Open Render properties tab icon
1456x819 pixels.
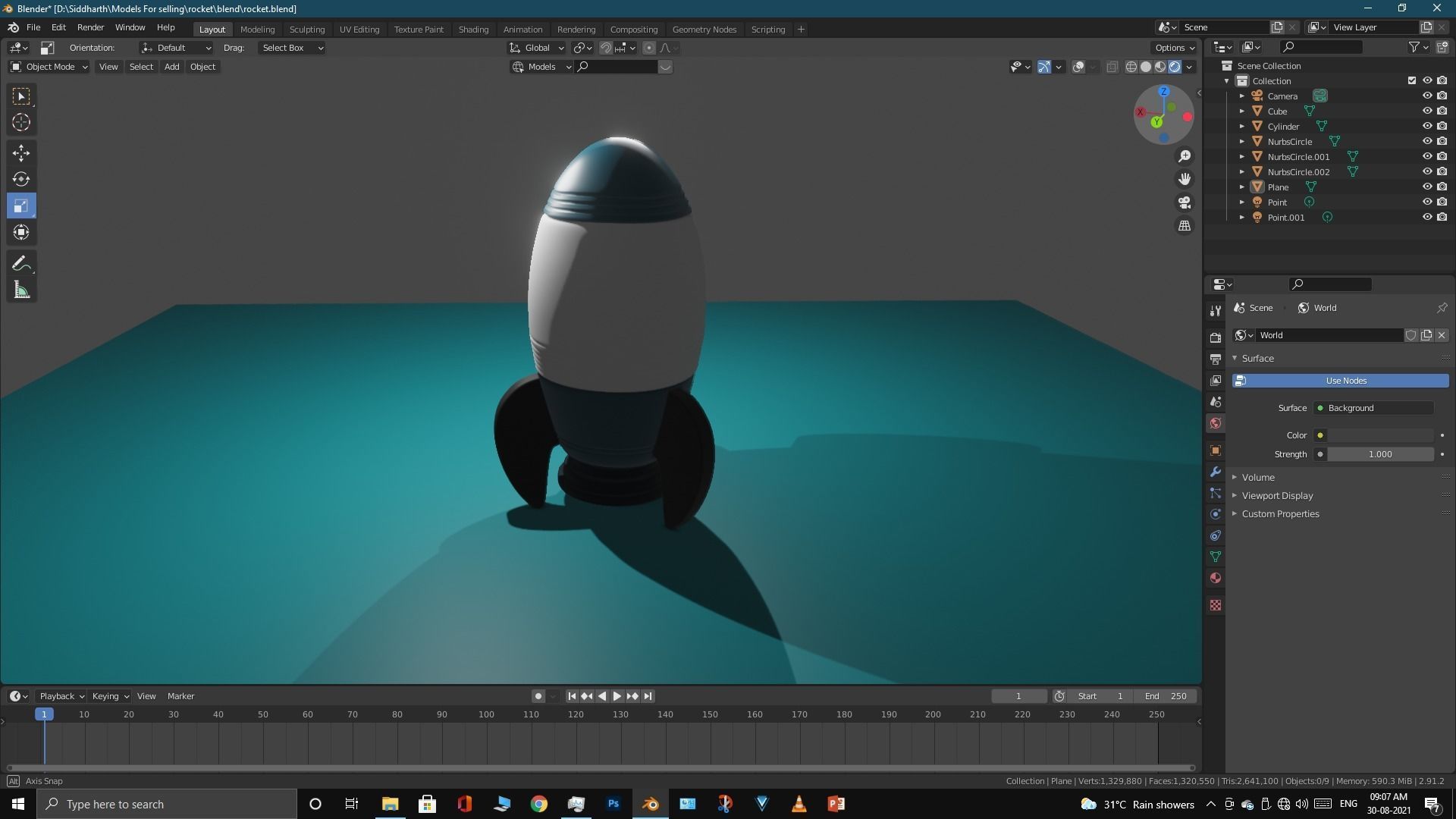tap(1216, 337)
